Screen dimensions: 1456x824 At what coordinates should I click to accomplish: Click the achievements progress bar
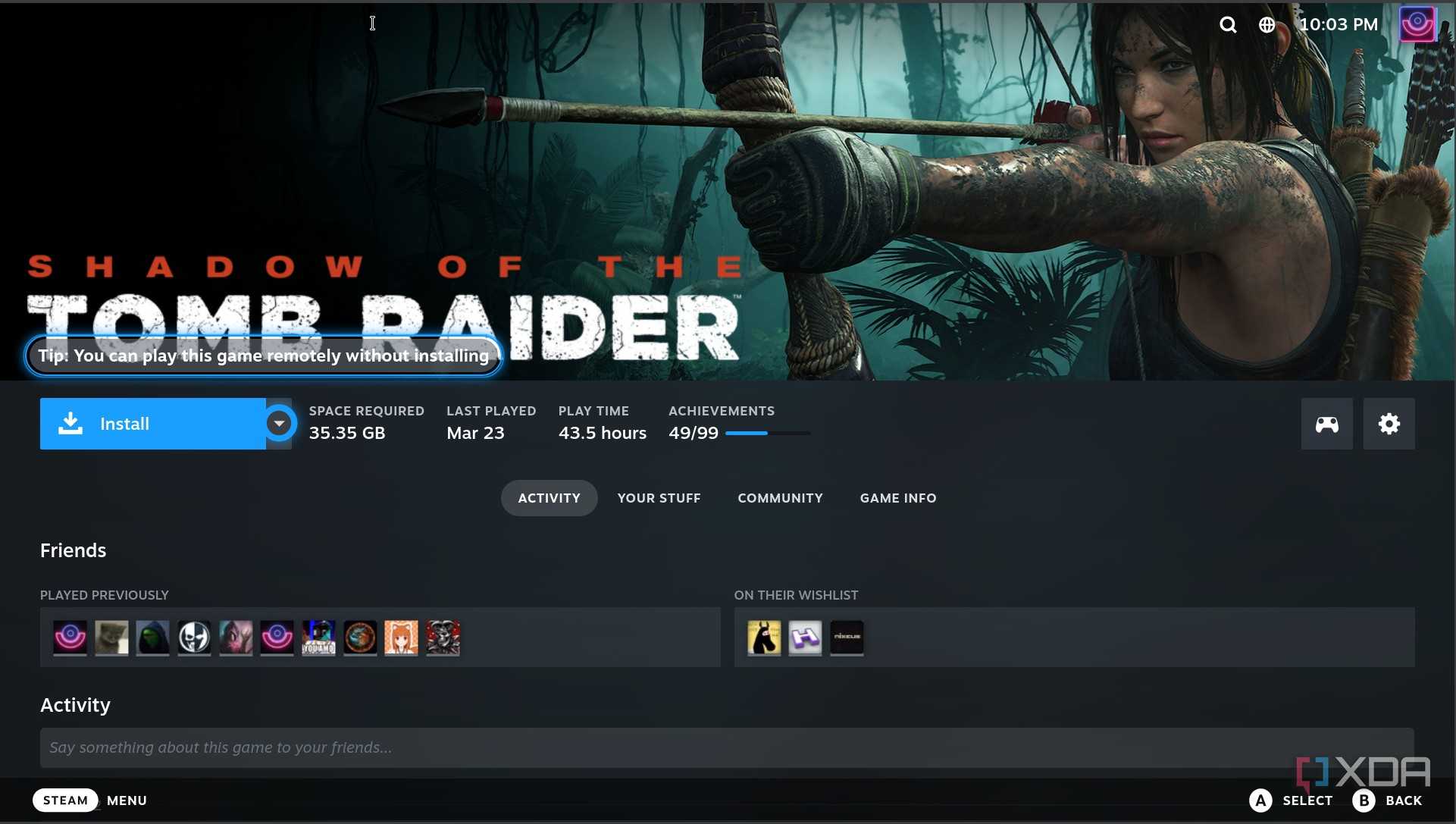tap(768, 433)
